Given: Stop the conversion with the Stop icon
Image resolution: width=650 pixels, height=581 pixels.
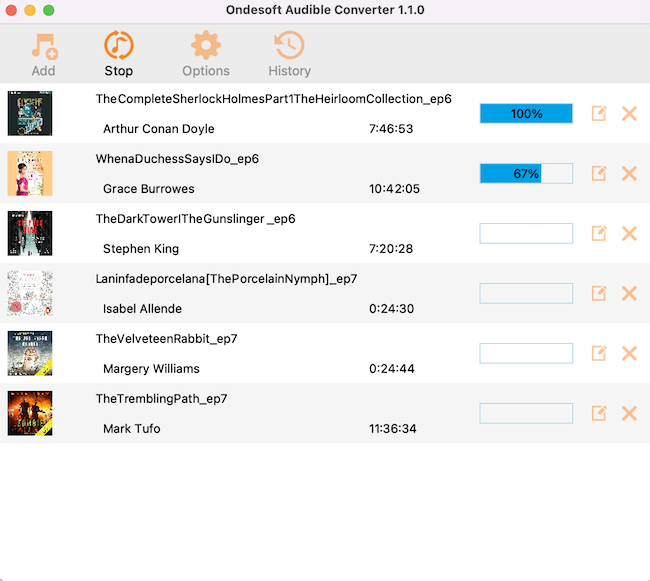Looking at the screenshot, I should tap(119, 45).
